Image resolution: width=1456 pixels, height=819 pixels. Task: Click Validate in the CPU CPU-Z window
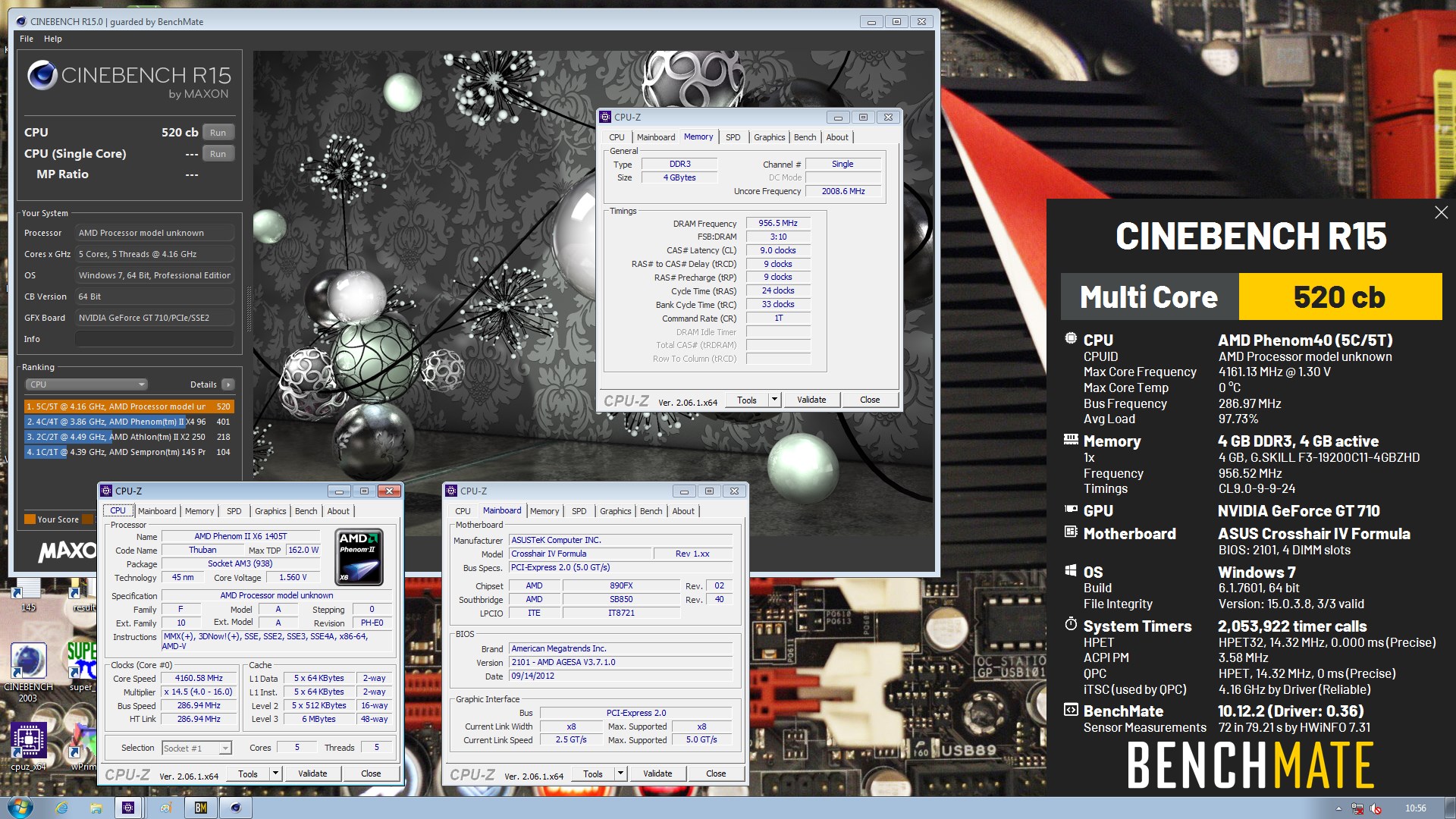coord(312,773)
